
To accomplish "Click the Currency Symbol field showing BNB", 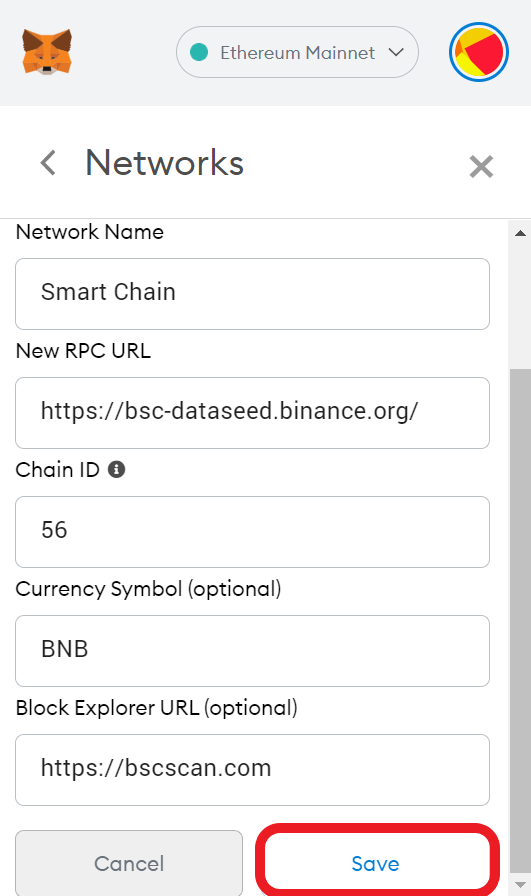I will tap(253, 651).
